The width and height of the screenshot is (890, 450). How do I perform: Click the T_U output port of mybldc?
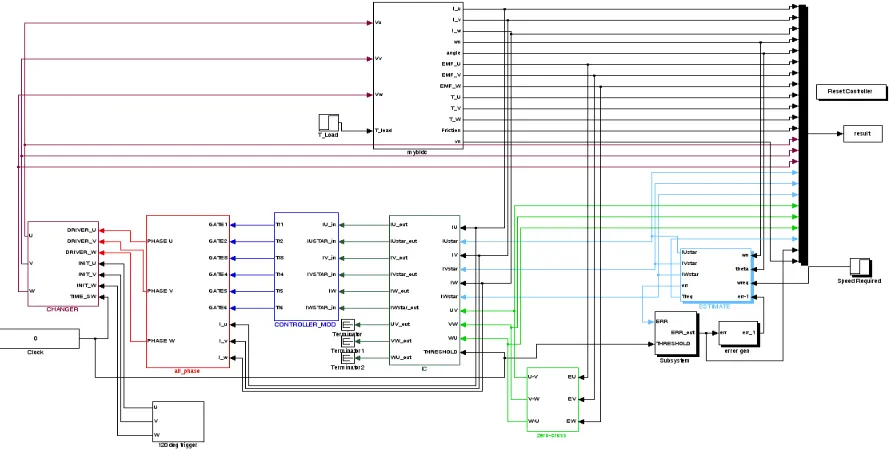pos(456,97)
